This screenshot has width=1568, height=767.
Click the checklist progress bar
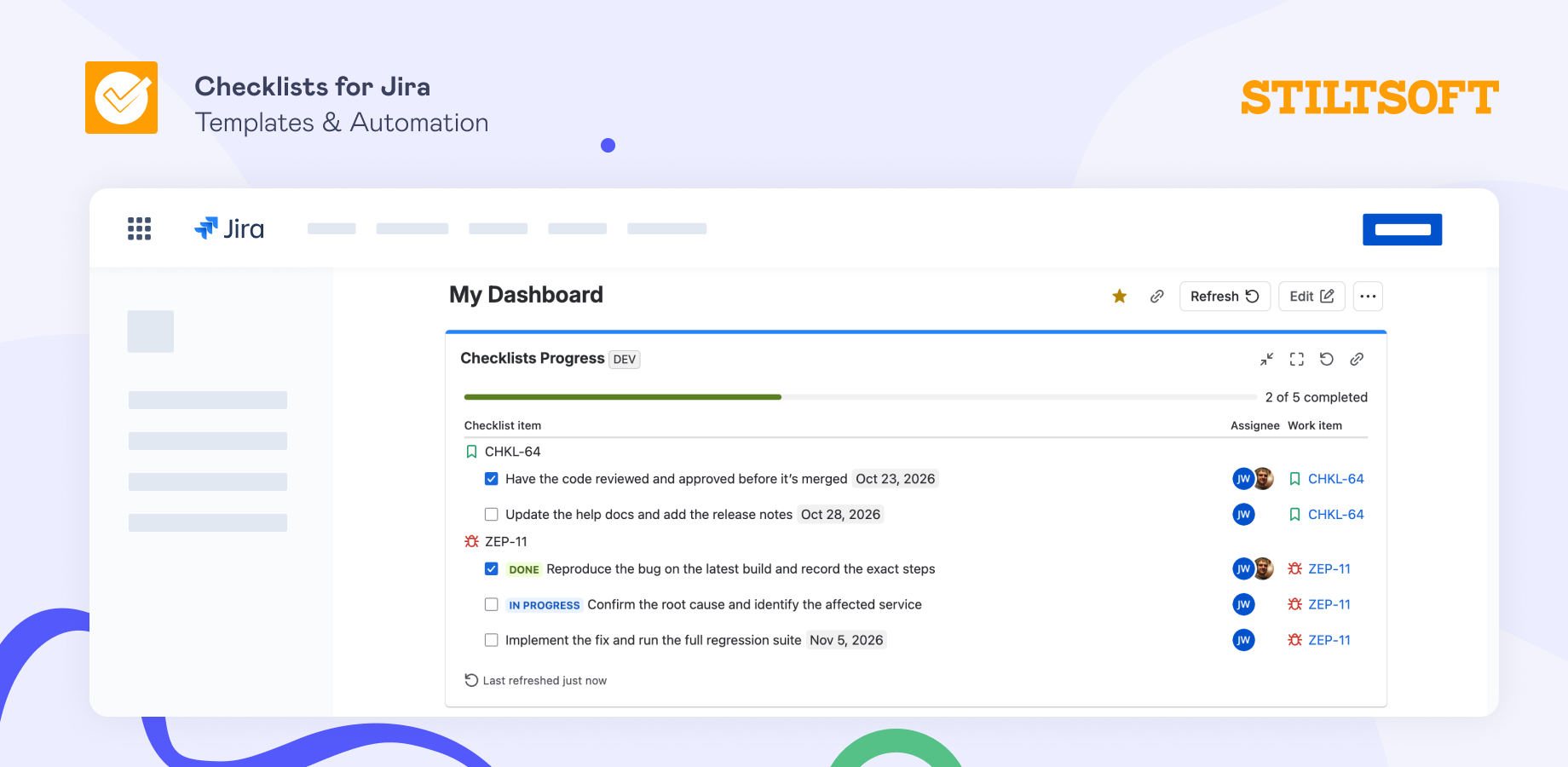coord(860,397)
